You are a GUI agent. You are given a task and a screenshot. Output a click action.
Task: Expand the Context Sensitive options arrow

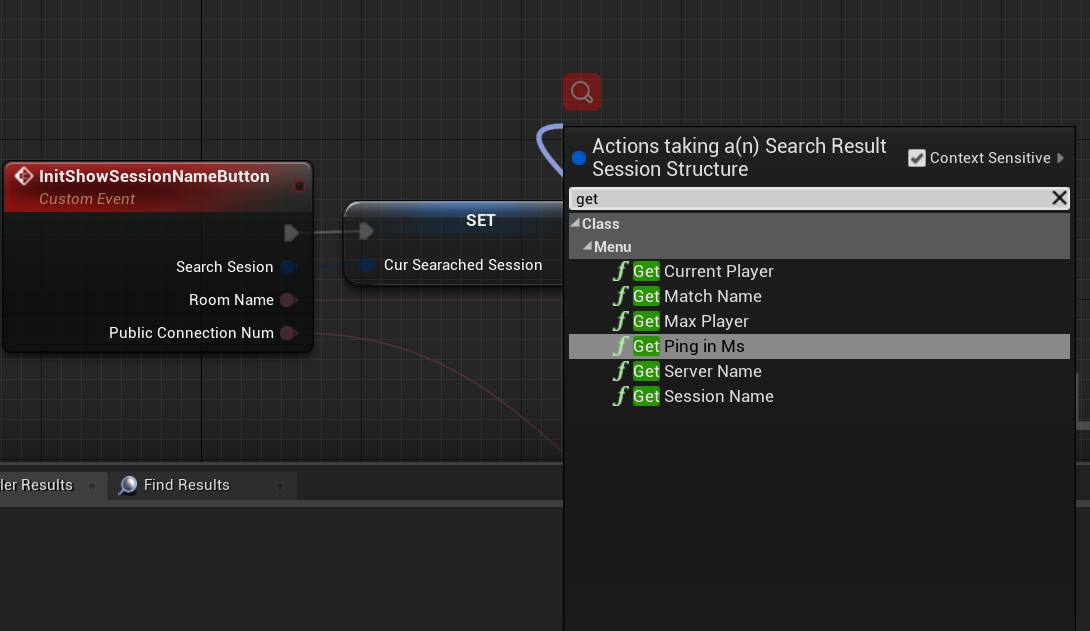(x=1060, y=158)
